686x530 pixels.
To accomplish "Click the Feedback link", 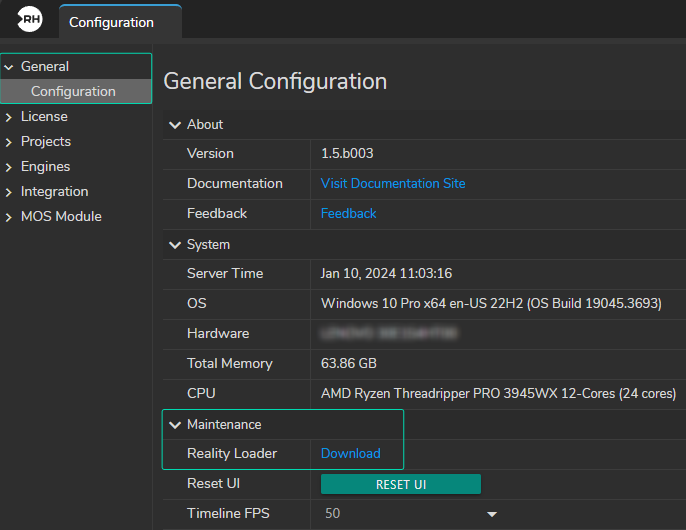I will pos(348,214).
